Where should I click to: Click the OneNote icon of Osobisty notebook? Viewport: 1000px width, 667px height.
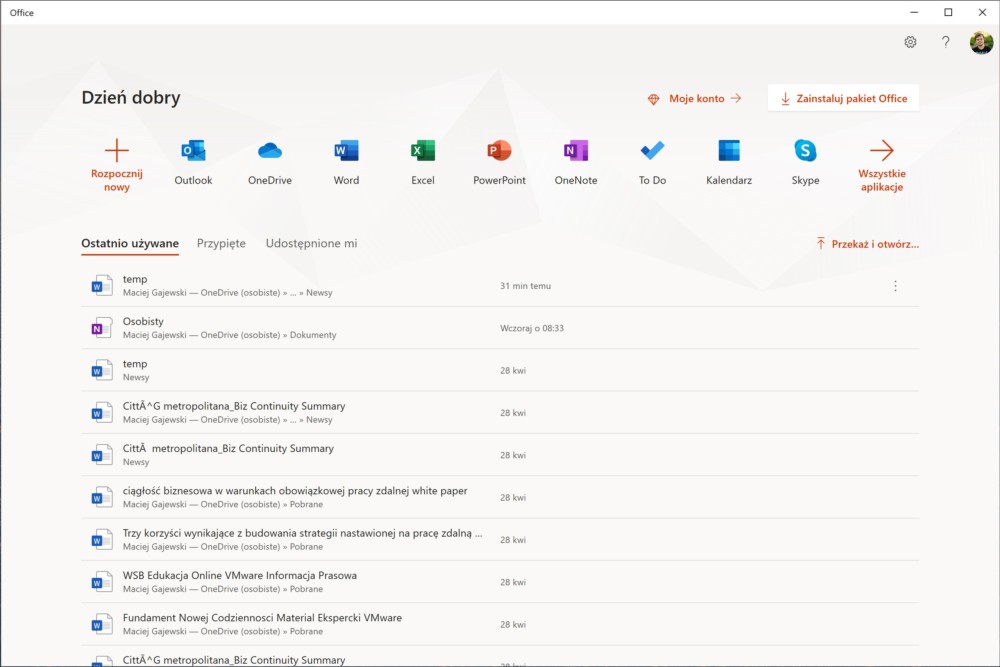click(x=101, y=328)
